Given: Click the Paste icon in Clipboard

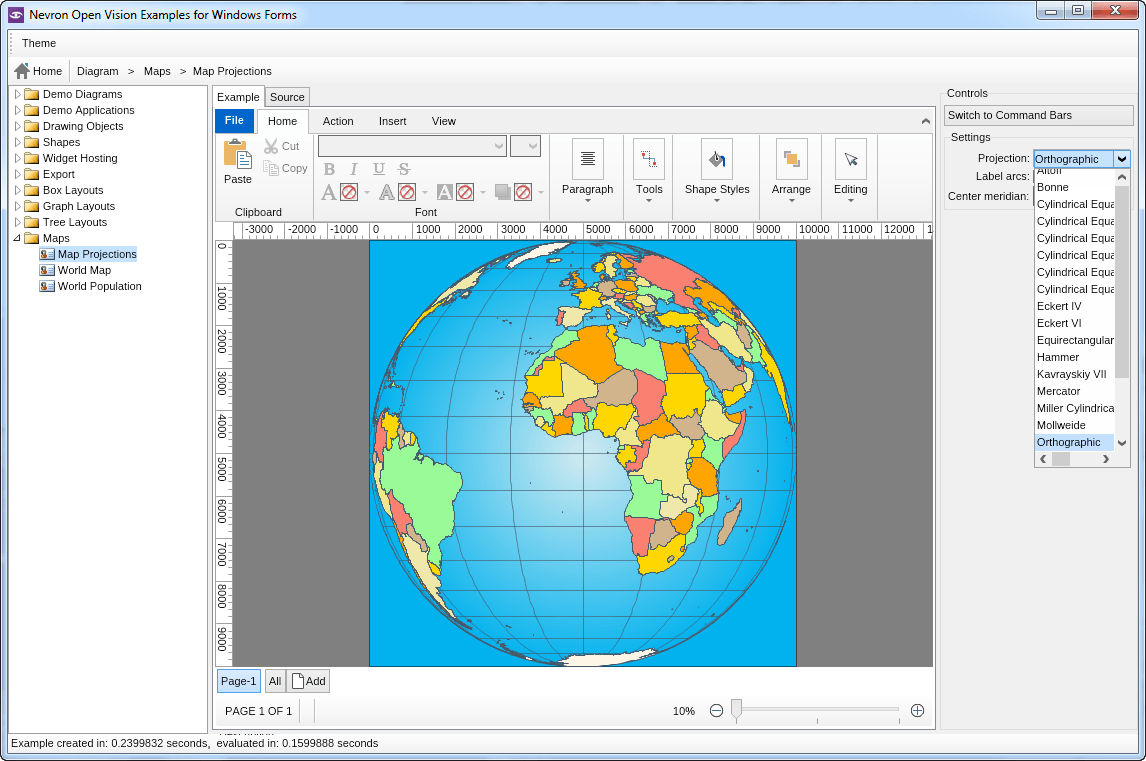Looking at the screenshot, I should [237, 156].
